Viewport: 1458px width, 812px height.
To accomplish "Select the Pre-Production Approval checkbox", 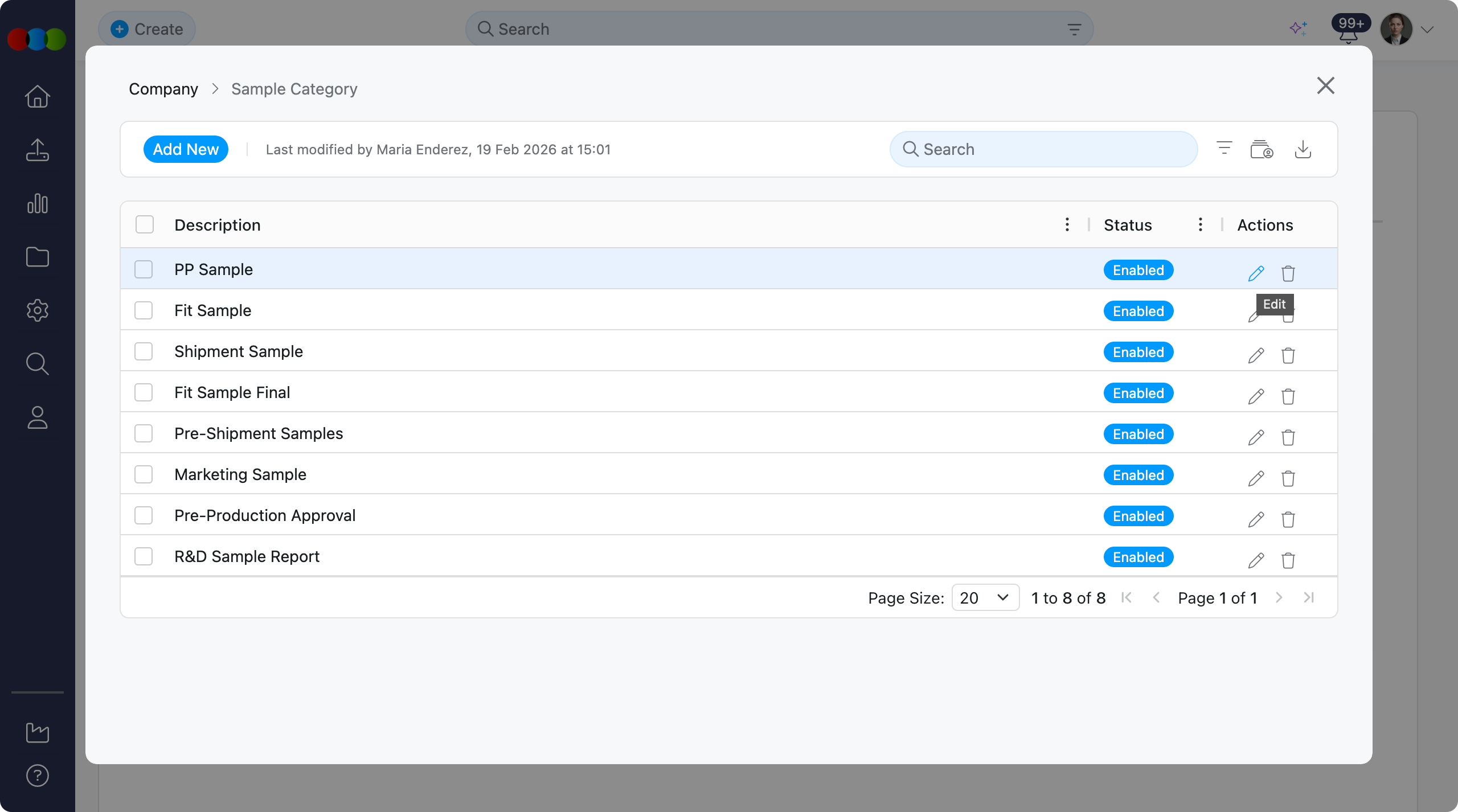I will pyautogui.click(x=144, y=515).
